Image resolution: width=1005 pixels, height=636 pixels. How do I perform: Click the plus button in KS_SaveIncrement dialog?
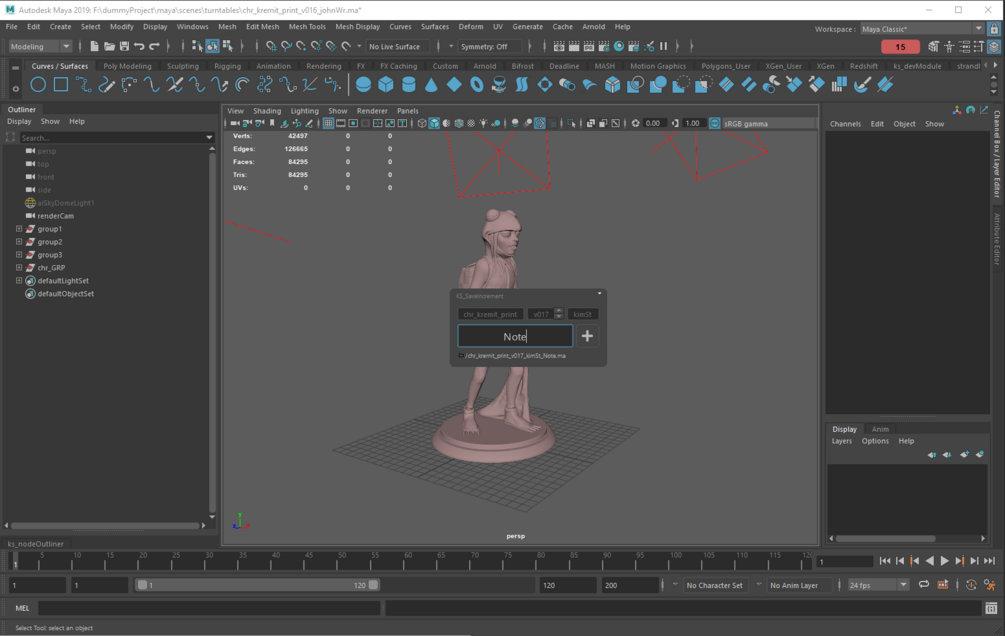tap(587, 336)
